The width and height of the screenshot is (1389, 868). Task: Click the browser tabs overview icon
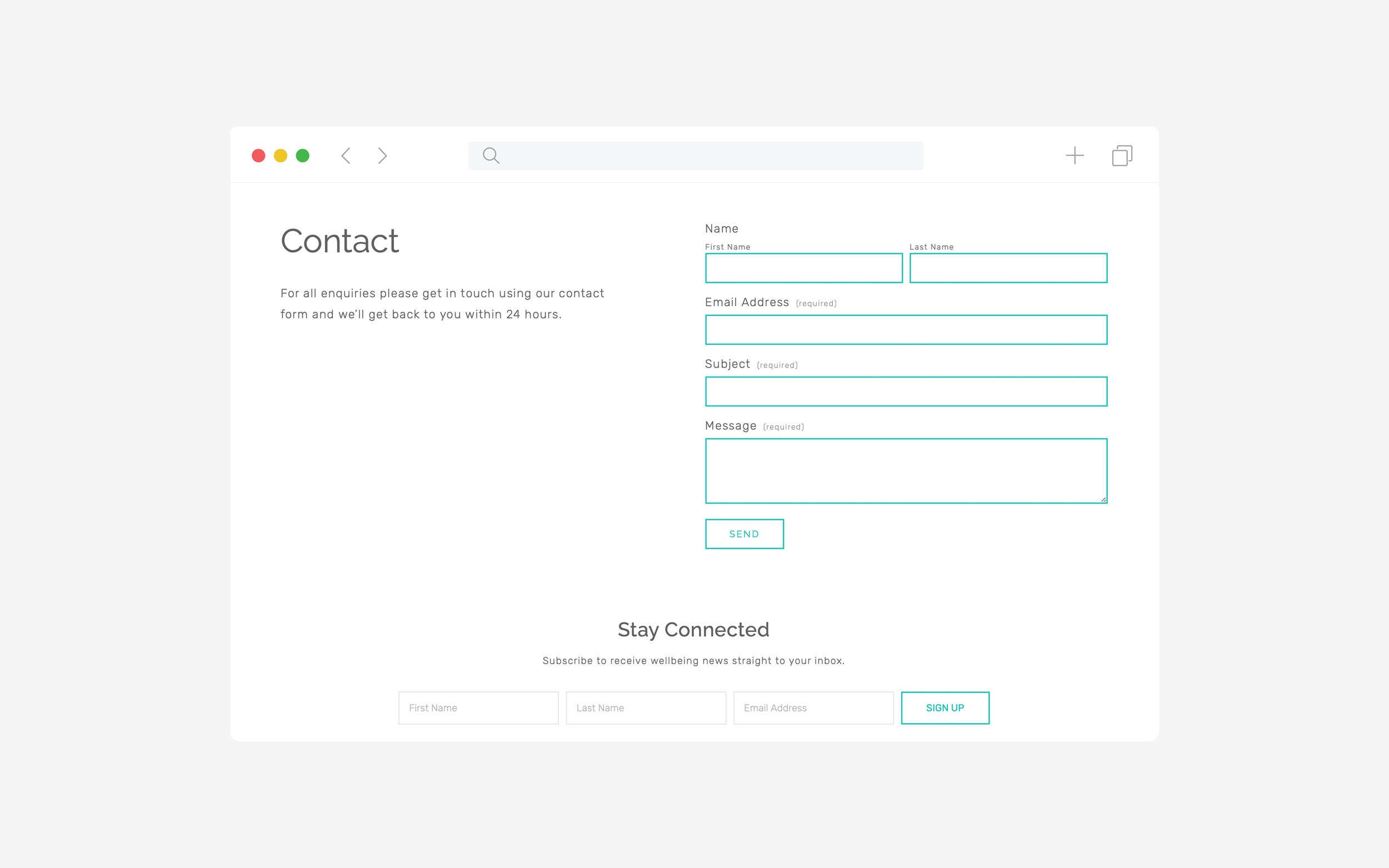[1121, 154]
